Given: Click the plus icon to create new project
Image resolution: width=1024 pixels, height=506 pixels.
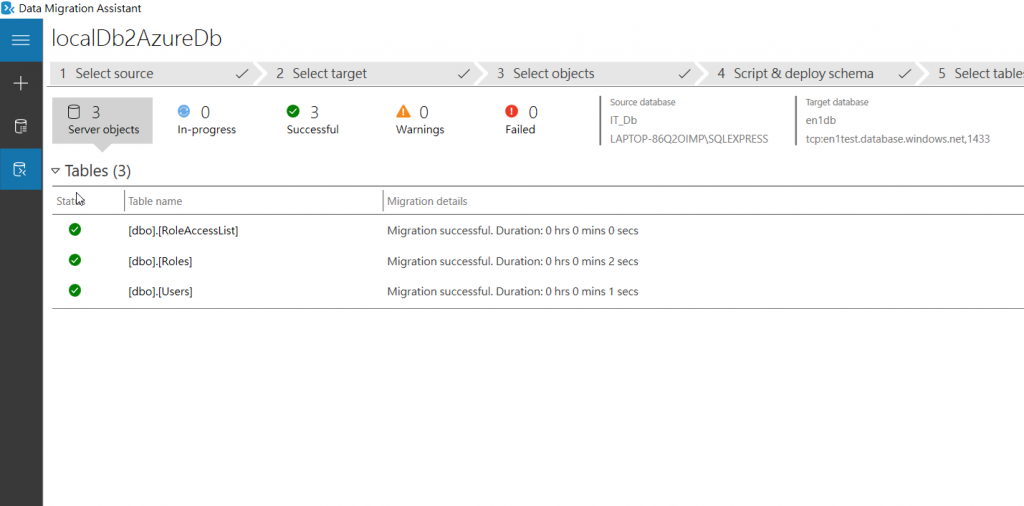Looking at the screenshot, I should [x=21, y=84].
